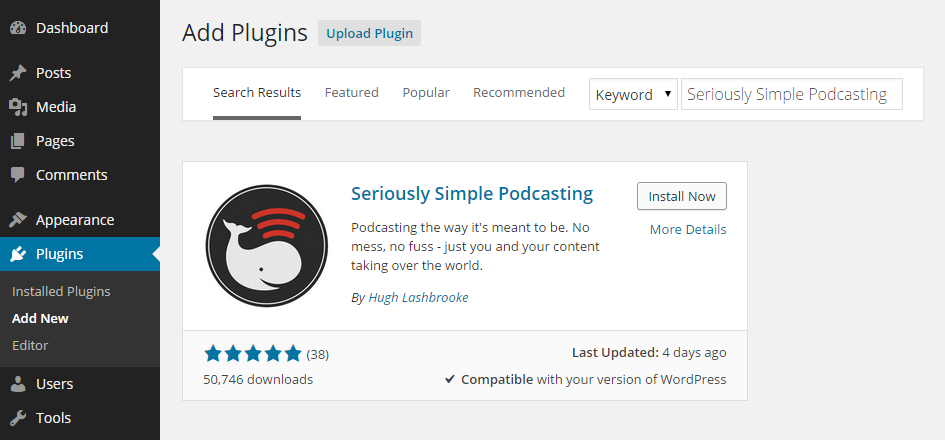Open More Details link for plugin
945x440 pixels.
pyautogui.click(x=688, y=230)
